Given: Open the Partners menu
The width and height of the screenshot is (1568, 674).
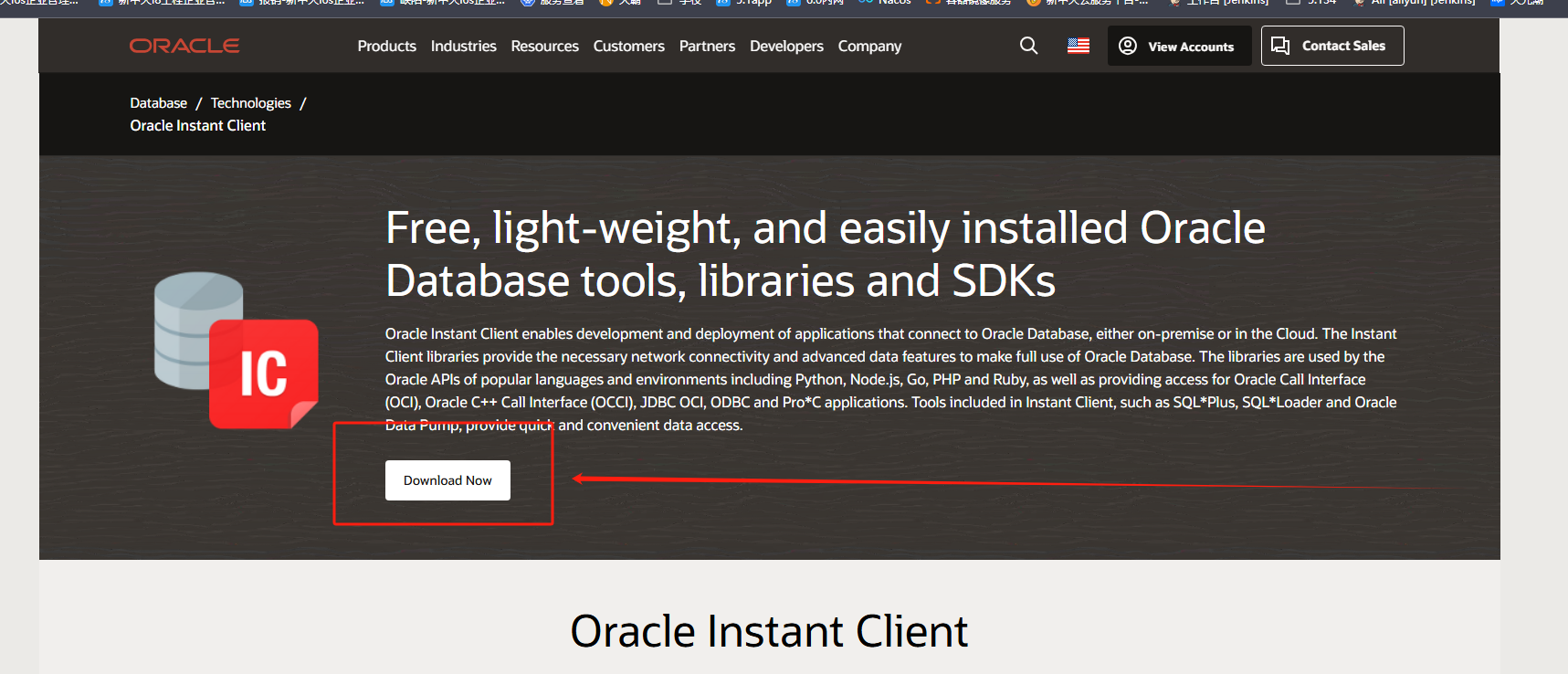Looking at the screenshot, I should 707,46.
